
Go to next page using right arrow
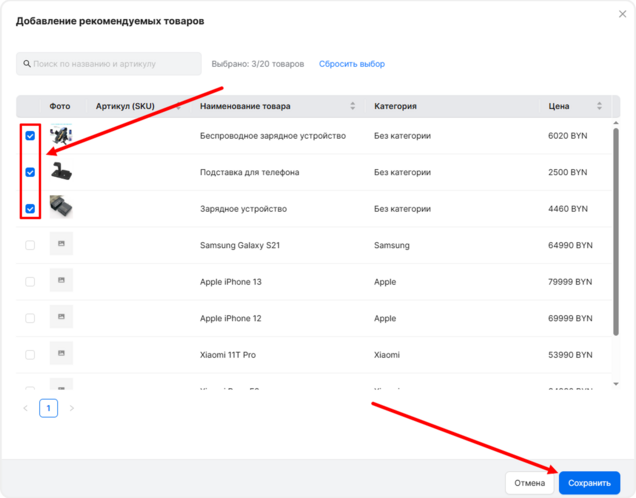[x=72, y=408]
